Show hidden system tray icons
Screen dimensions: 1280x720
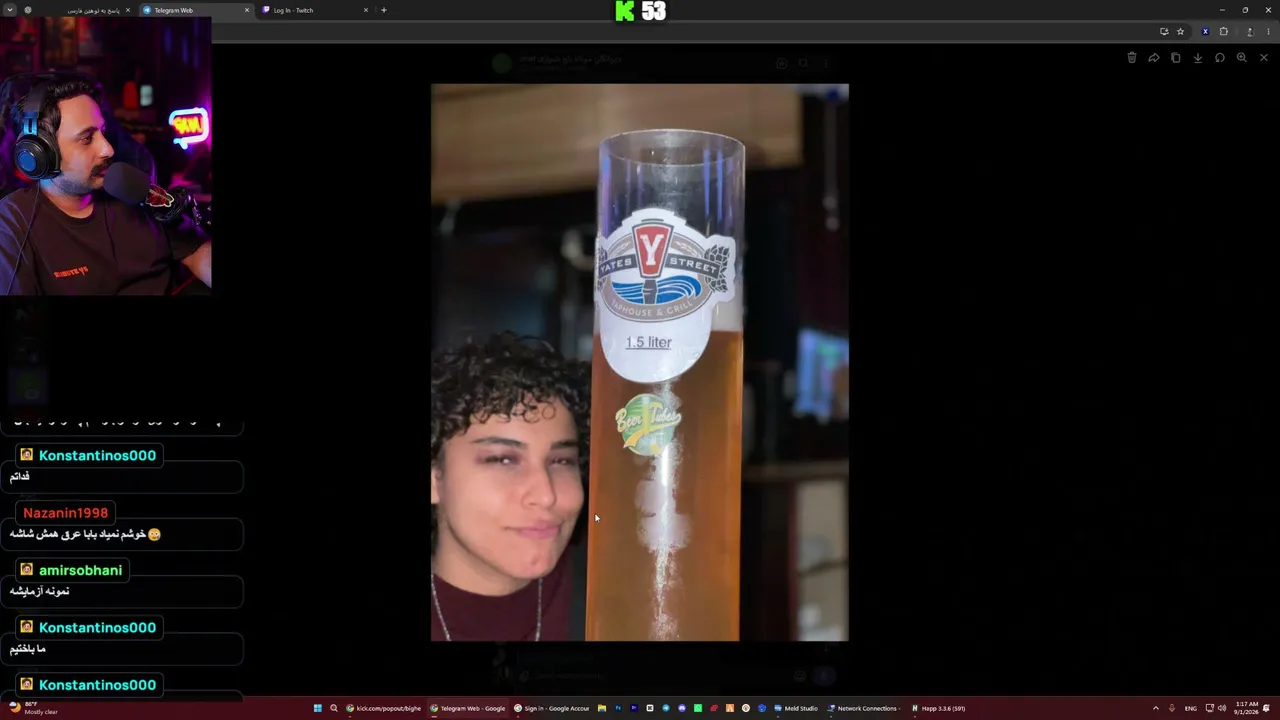[x=1156, y=708]
